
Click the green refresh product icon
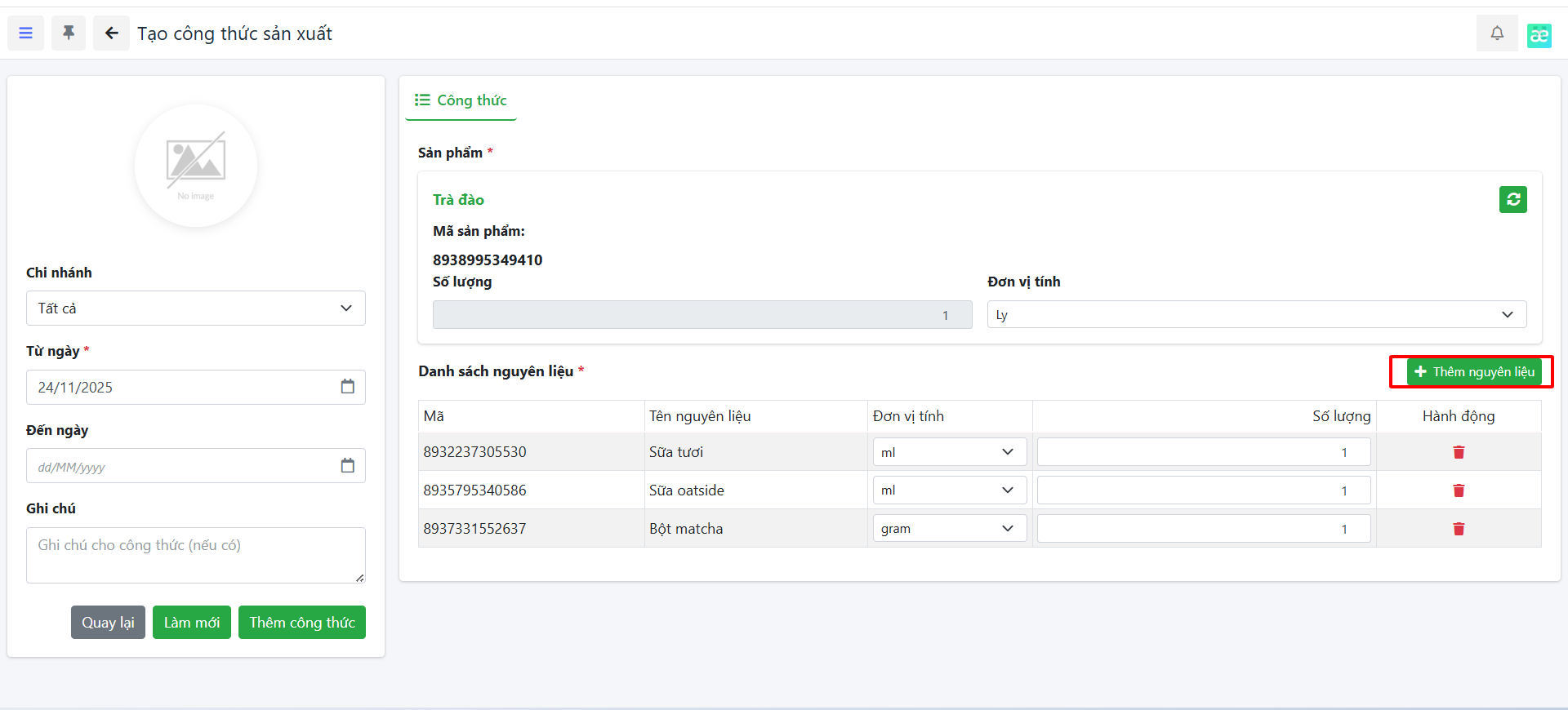[1512, 200]
